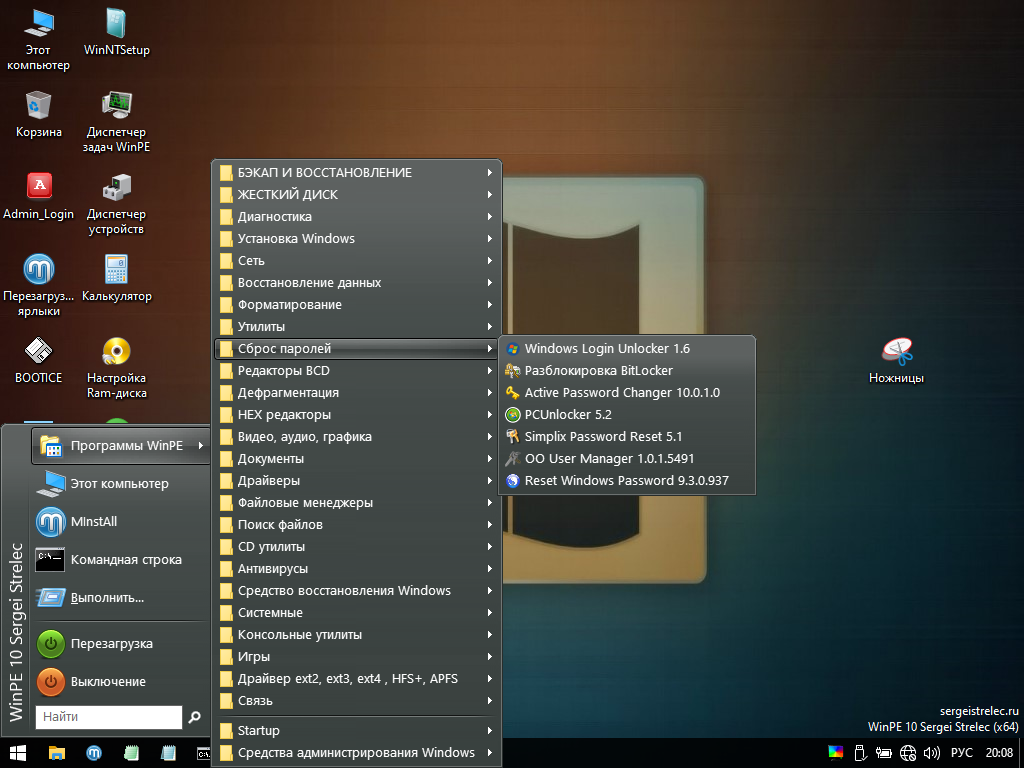This screenshot has height=768, width=1024.
Task: Expand the Восстановление данных submenu
Action: pyautogui.click(x=357, y=283)
